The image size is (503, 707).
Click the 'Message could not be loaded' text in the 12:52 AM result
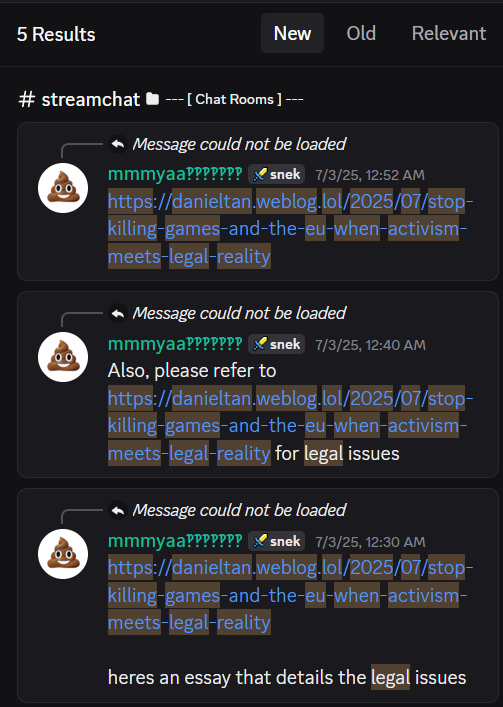239,144
